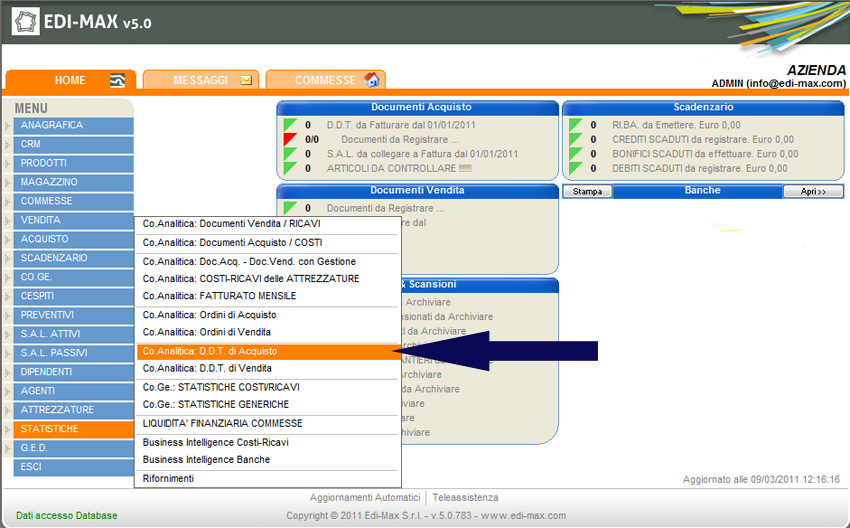The width and height of the screenshot is (850, 528).
Task: Click the red flag next to Documenti da Registrare
Action: pyautogui.click(x=289, y=140)
